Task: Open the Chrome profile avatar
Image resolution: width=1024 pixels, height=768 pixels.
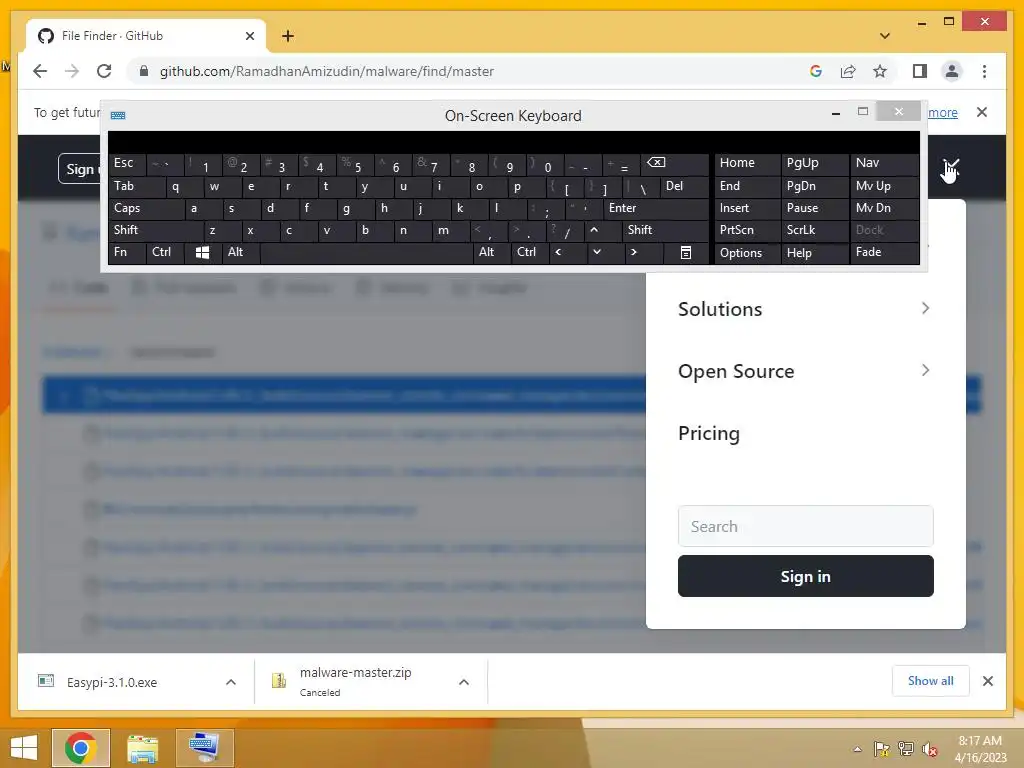Action: 952,71
